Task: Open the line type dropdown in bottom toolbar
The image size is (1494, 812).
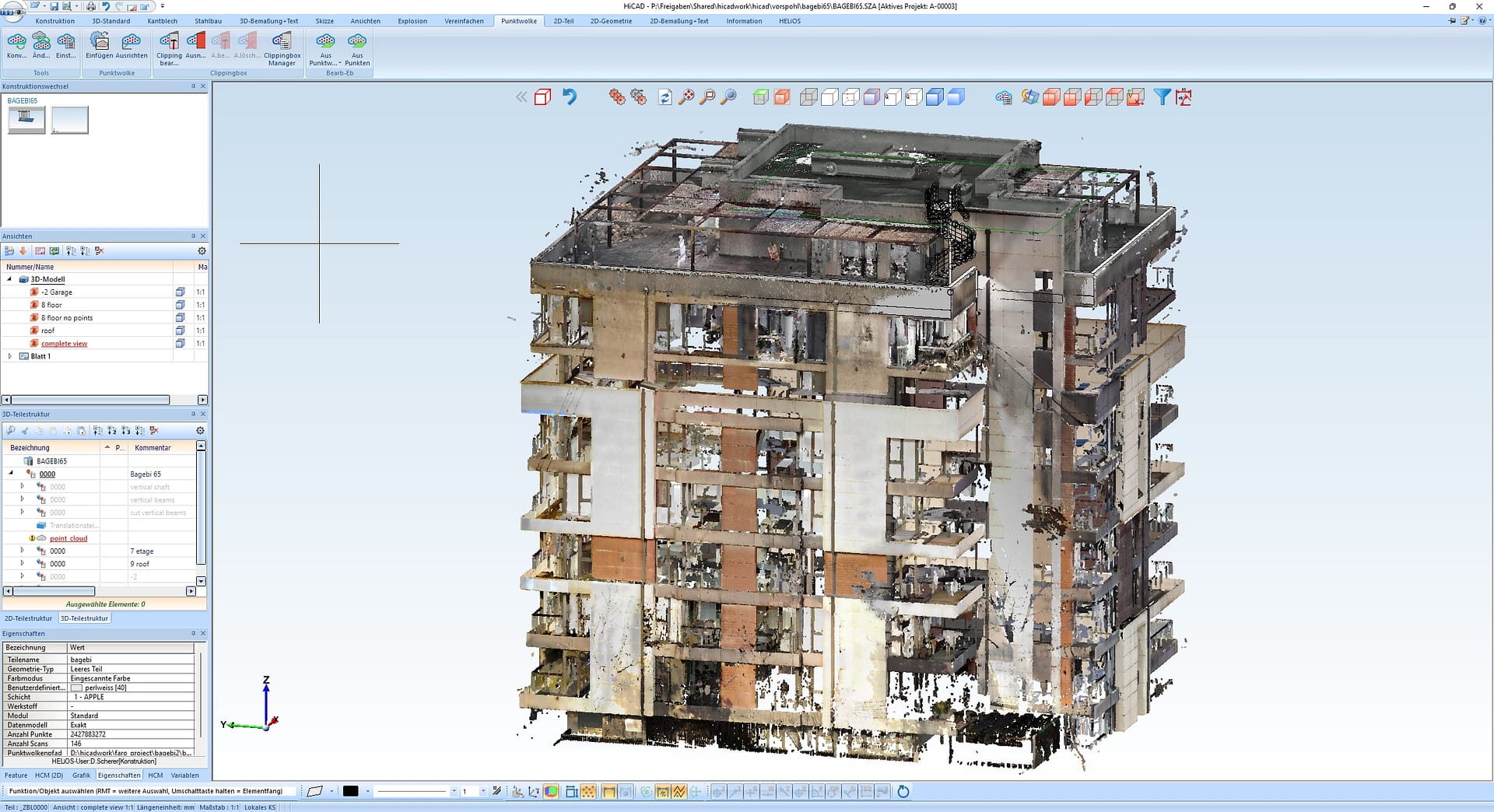Action: tap(454, 792)
